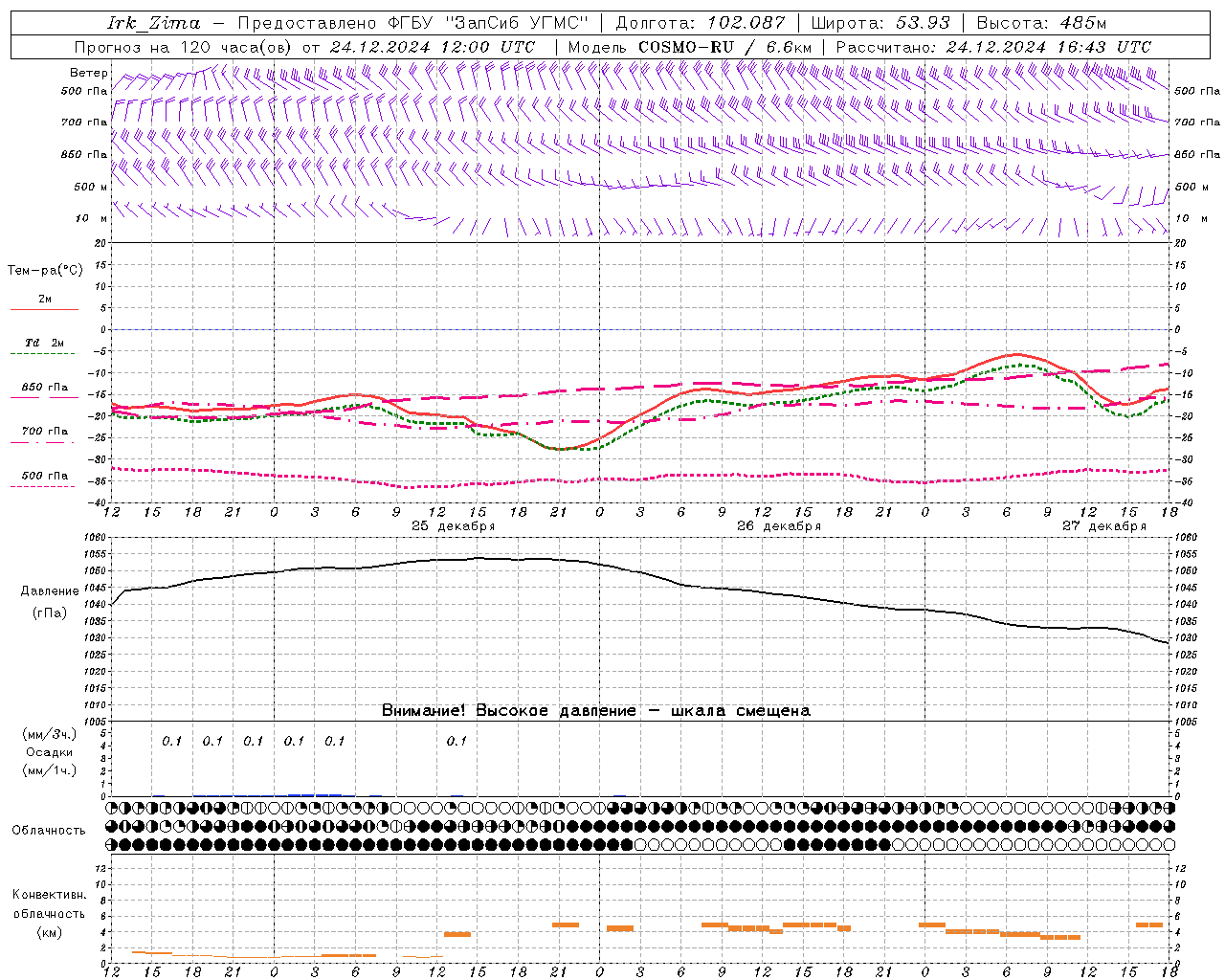Click the warning 'Внимание! Высокое давление – шкала смещена'
Image resolution: width=1225 pixels, height=980 pixels.
pyautogui.click(x=595, y=710)
